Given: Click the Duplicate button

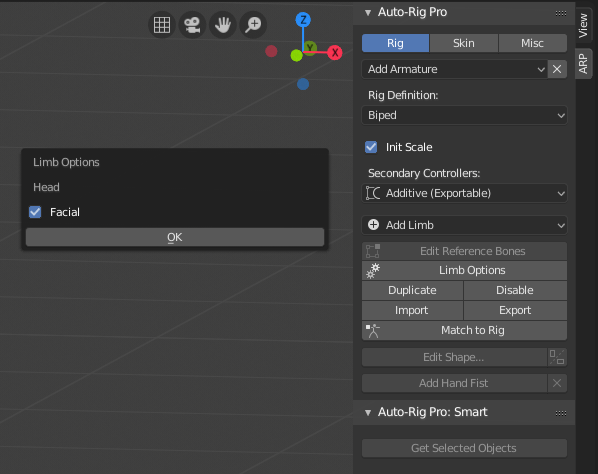Looking at the screenshot, I should [x=412, y=290].
